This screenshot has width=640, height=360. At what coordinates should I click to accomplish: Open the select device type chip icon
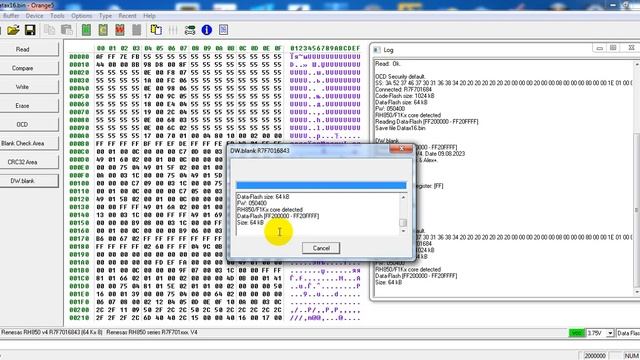(x=156, y=30)
